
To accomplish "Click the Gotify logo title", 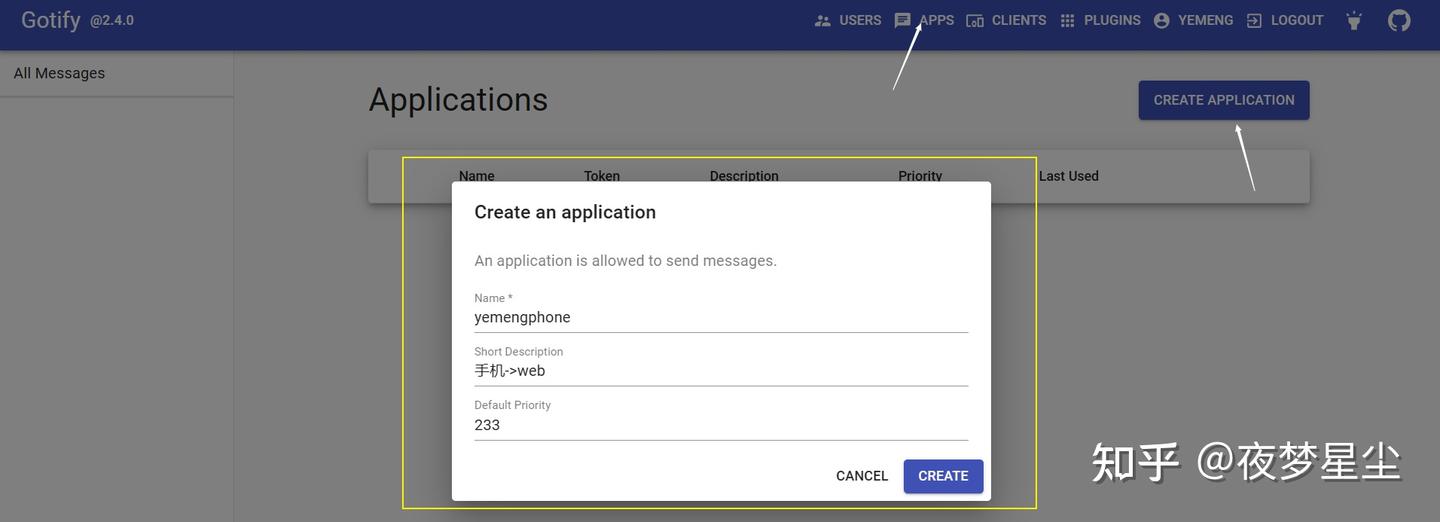I will [x=51, y=20].
